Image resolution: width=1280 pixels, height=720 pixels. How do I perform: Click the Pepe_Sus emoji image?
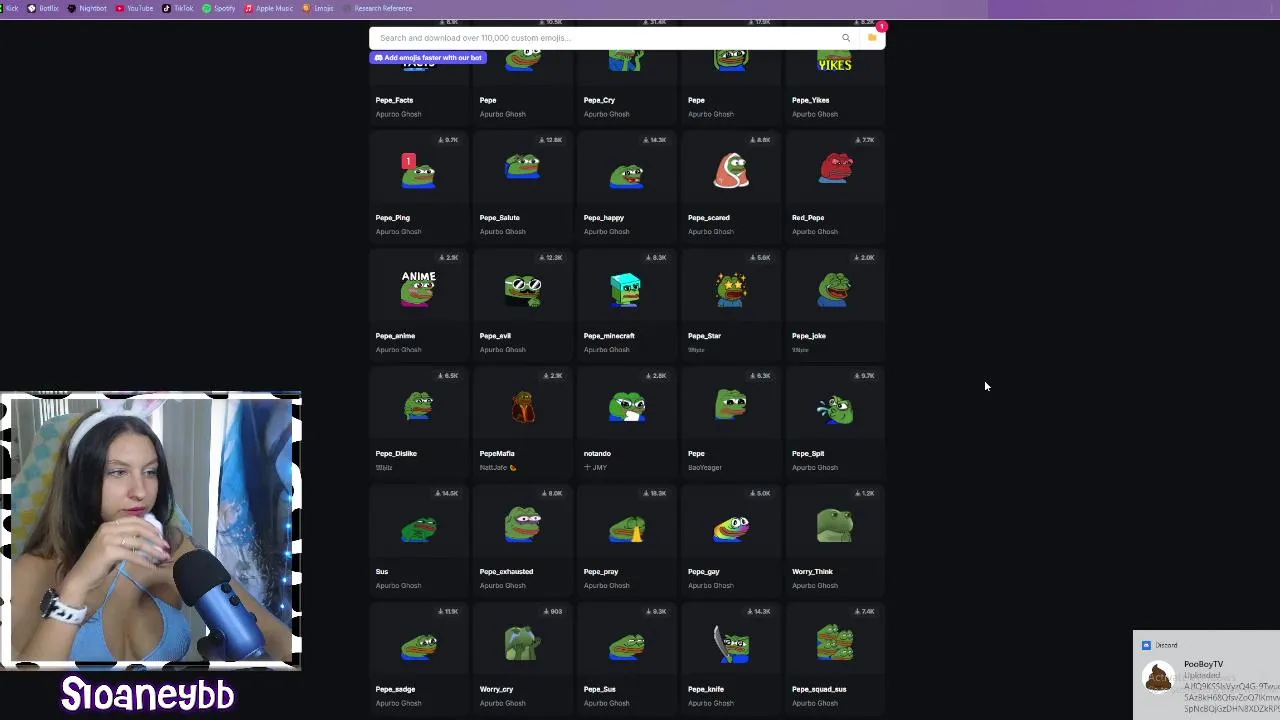[626, 647]
